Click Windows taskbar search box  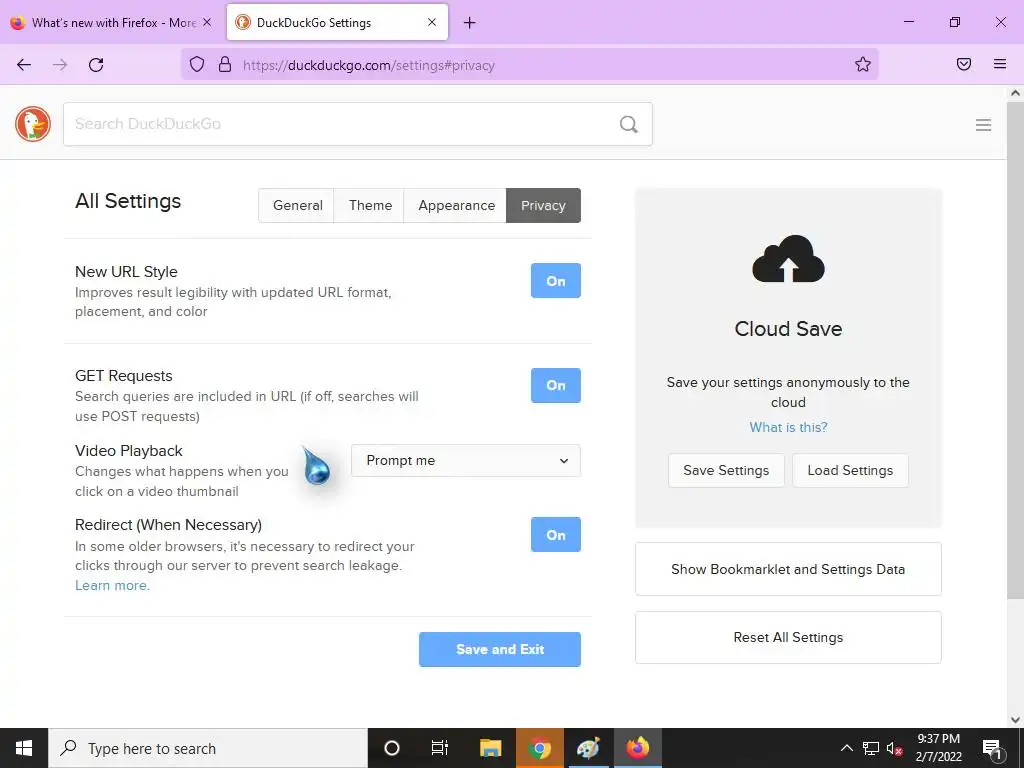pos(208,748)
